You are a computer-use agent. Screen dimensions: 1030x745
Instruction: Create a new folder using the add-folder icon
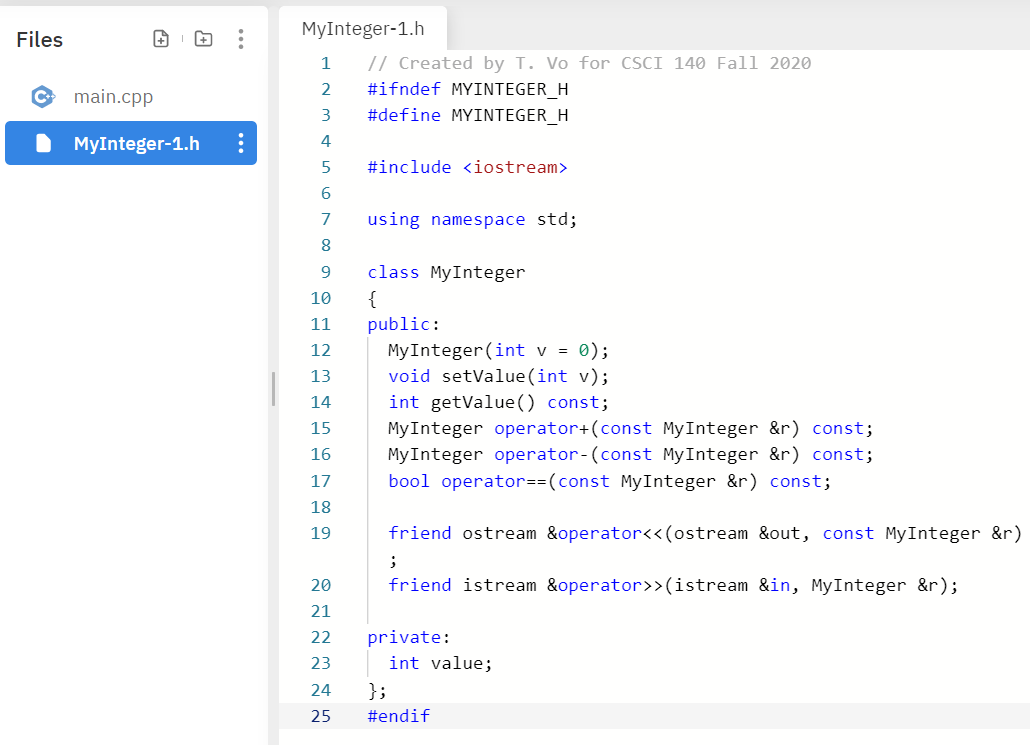[x=203, y=38]
